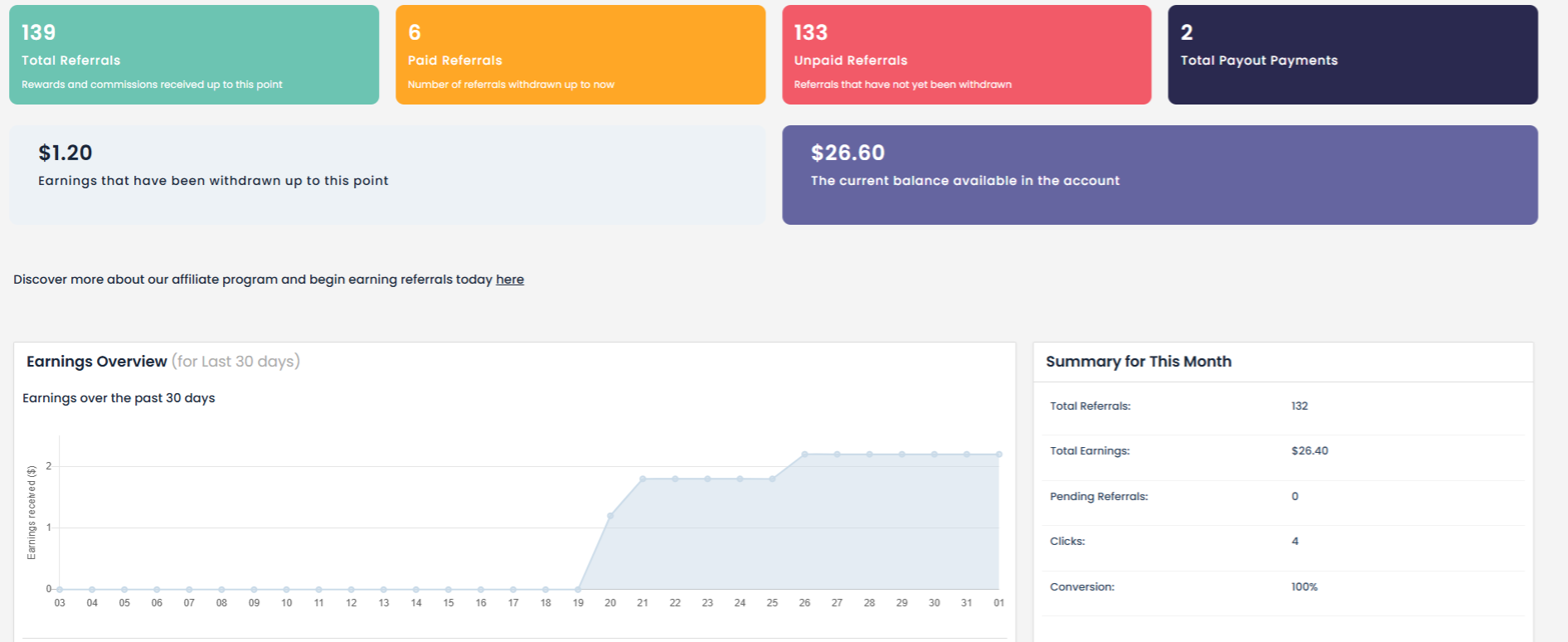Click the chart data point for day 26
The width and height of the screenshot is (1568, 642).
click(x=804, y=455)
